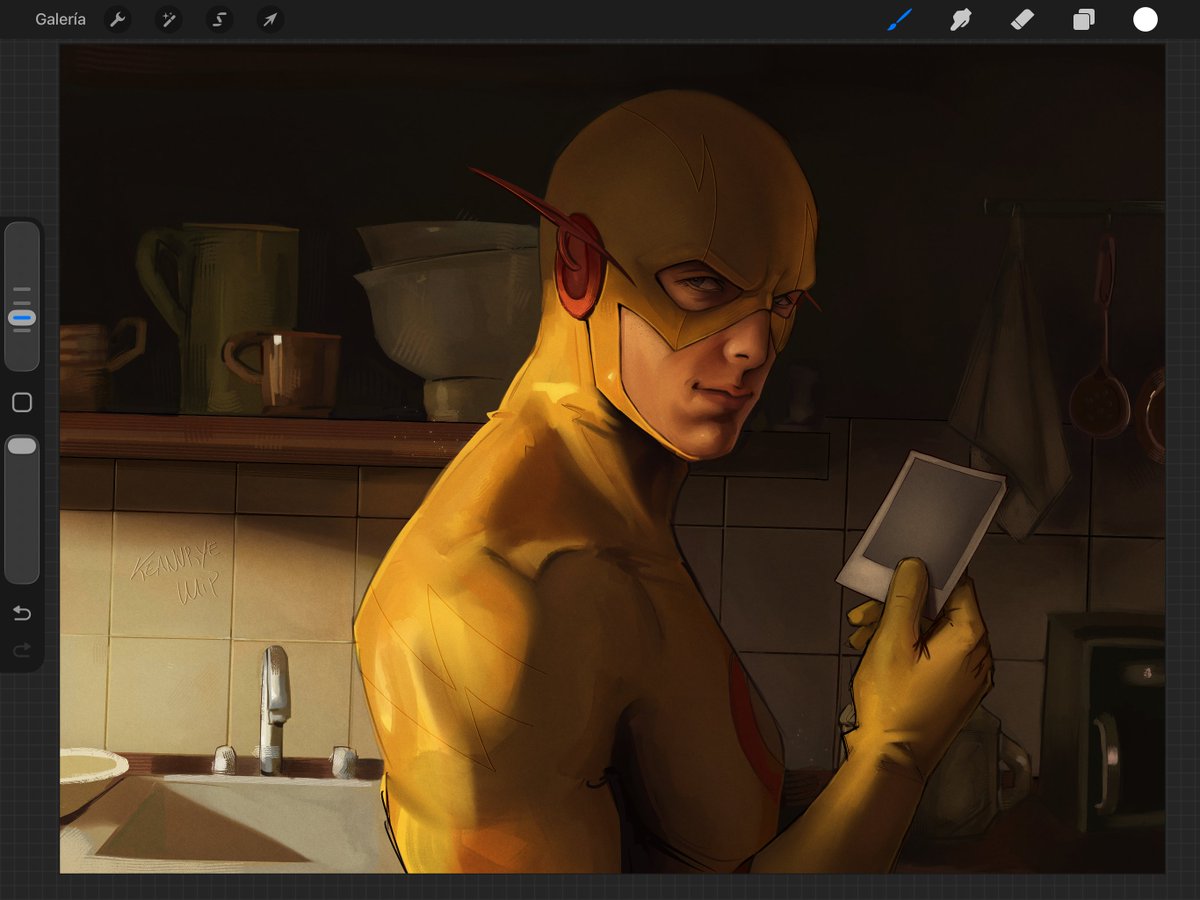Activate the Selection S-shaped tool

coord(219,19)
